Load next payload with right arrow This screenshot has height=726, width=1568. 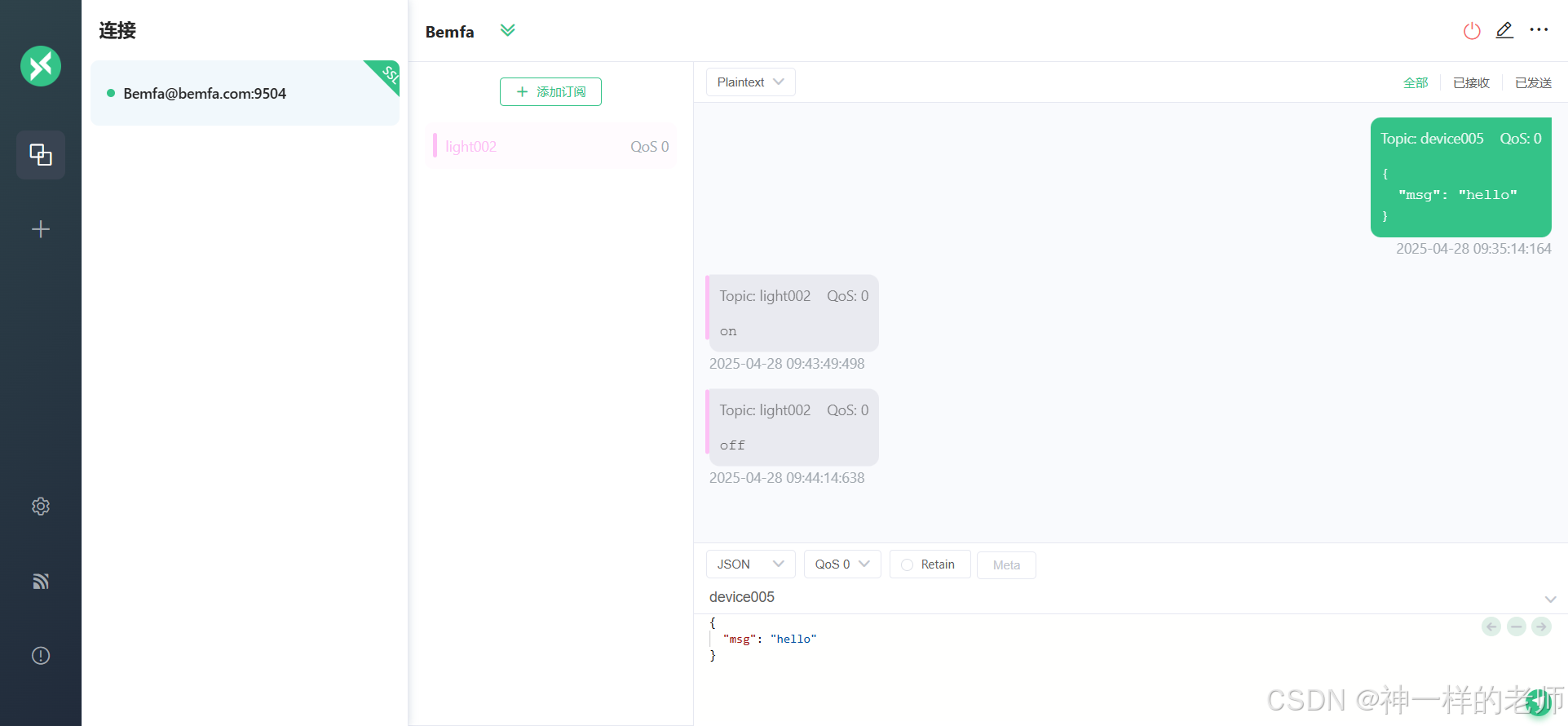tap(1541, 626)
